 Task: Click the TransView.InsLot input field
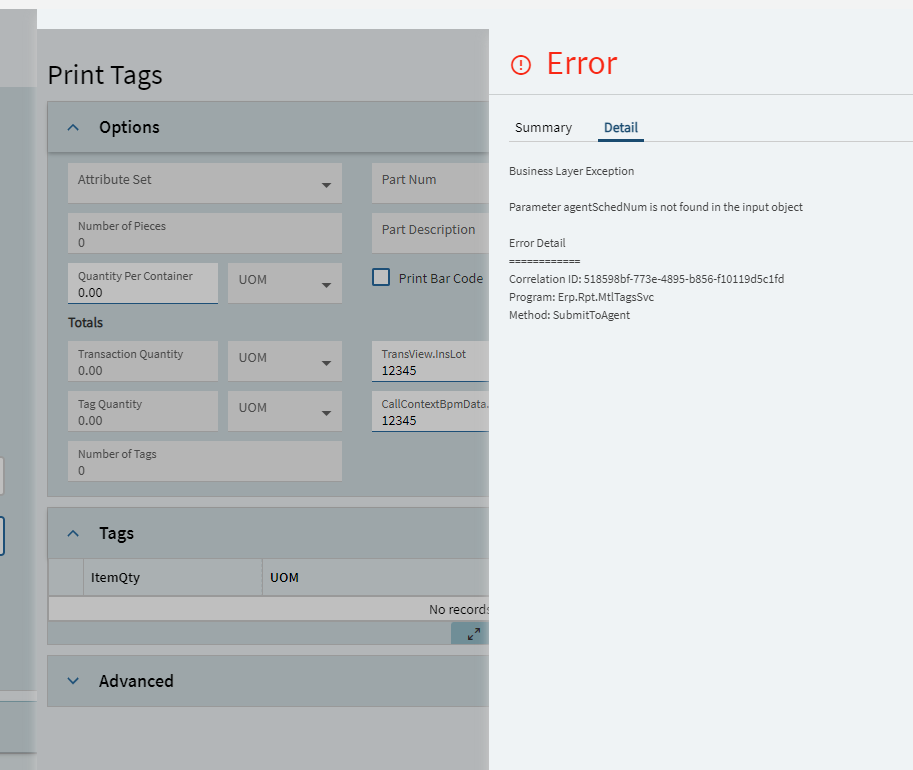pos(430,362)
